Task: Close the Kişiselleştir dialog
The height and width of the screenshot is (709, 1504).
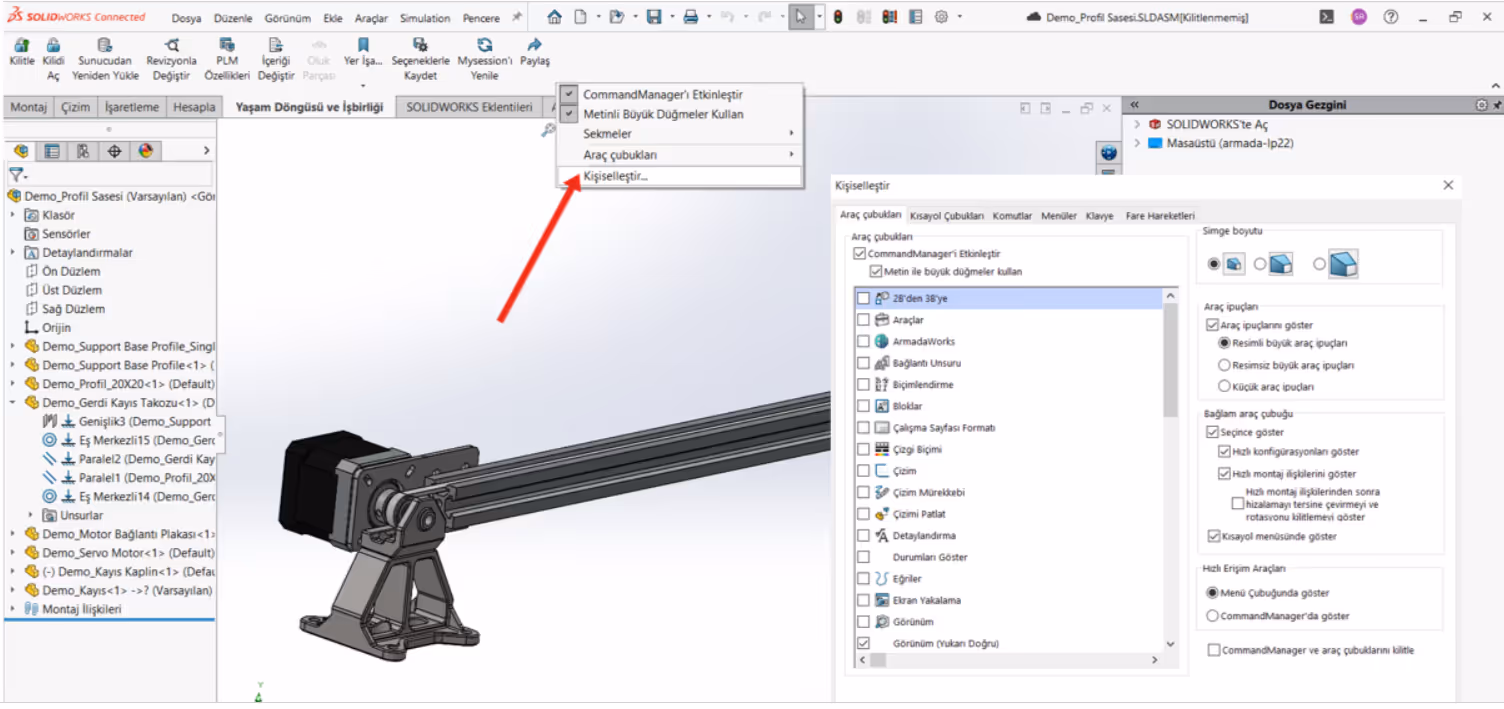Action: (x=1448, y=185)
